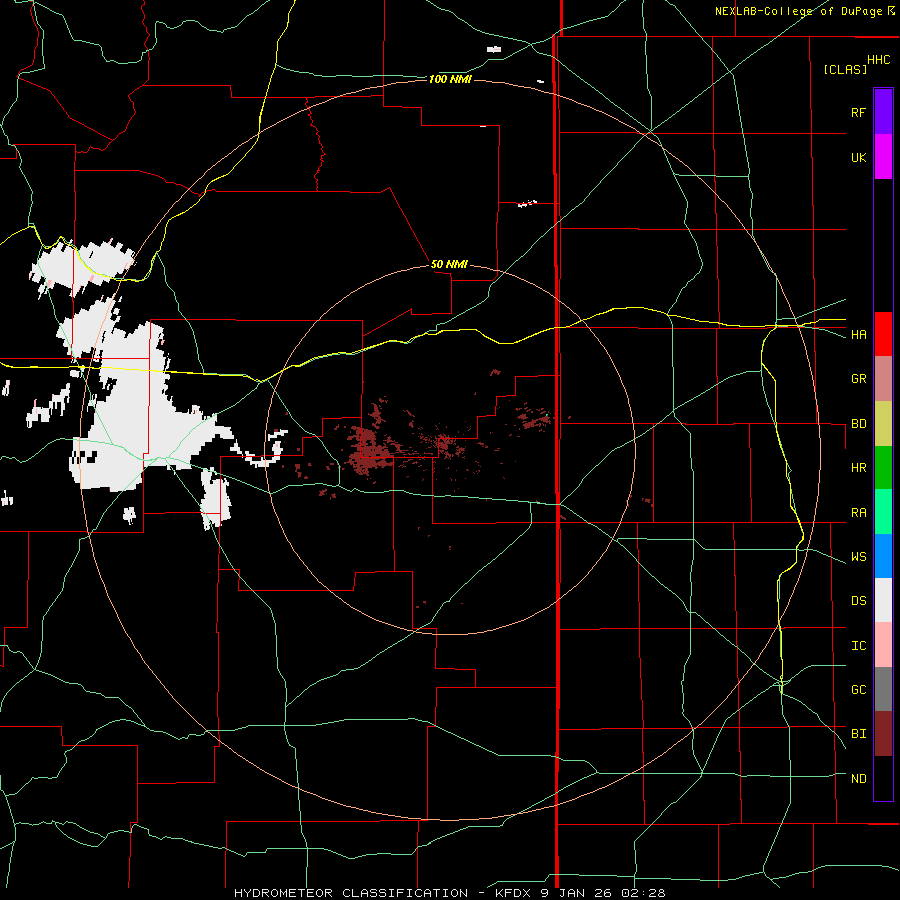Click the BI dark red legend swatch

(883, 734)
